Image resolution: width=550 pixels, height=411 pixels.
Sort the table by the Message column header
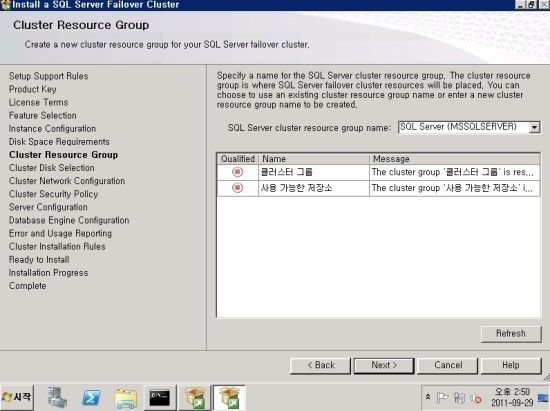click(455, 159)
